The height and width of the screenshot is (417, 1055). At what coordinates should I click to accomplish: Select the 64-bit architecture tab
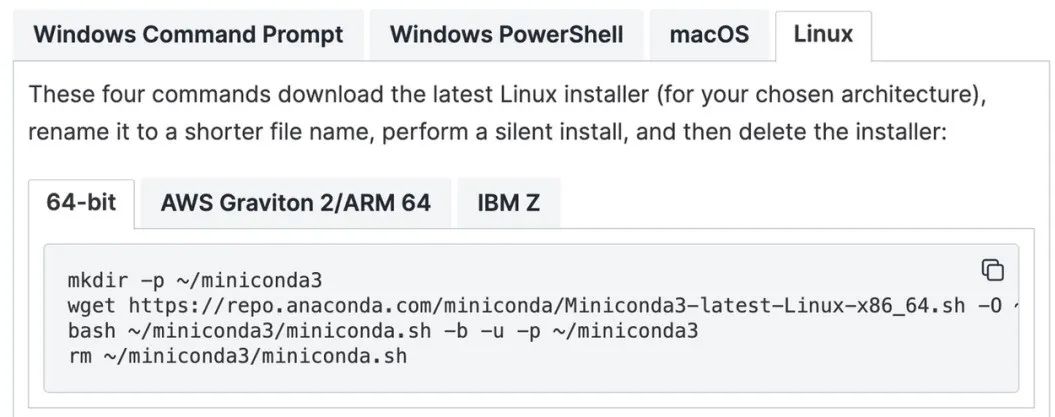81,202
